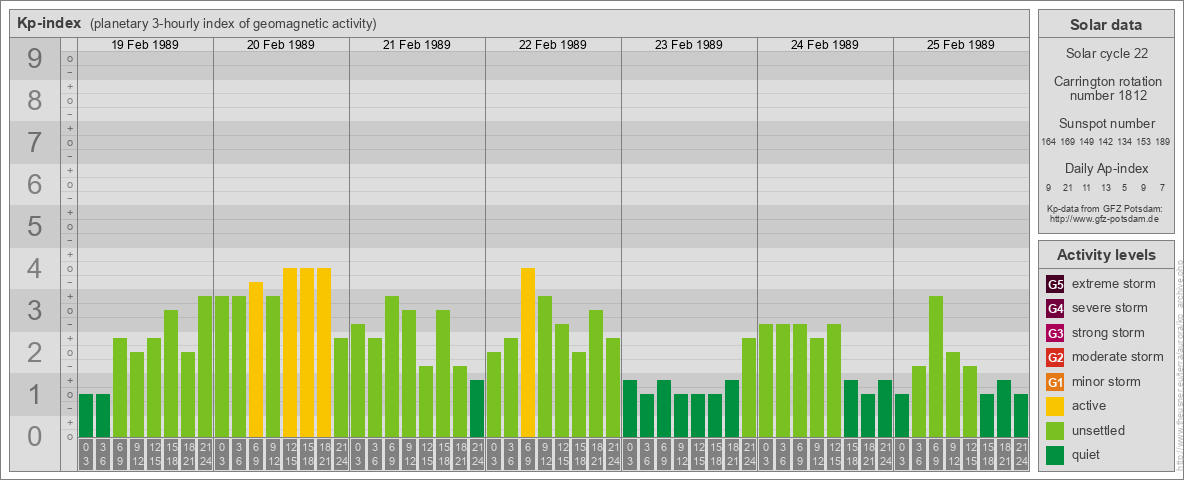The image size is (1184, 480).
Task: Click the 'Activity levels' panel heading
Action: [1106, 255]
